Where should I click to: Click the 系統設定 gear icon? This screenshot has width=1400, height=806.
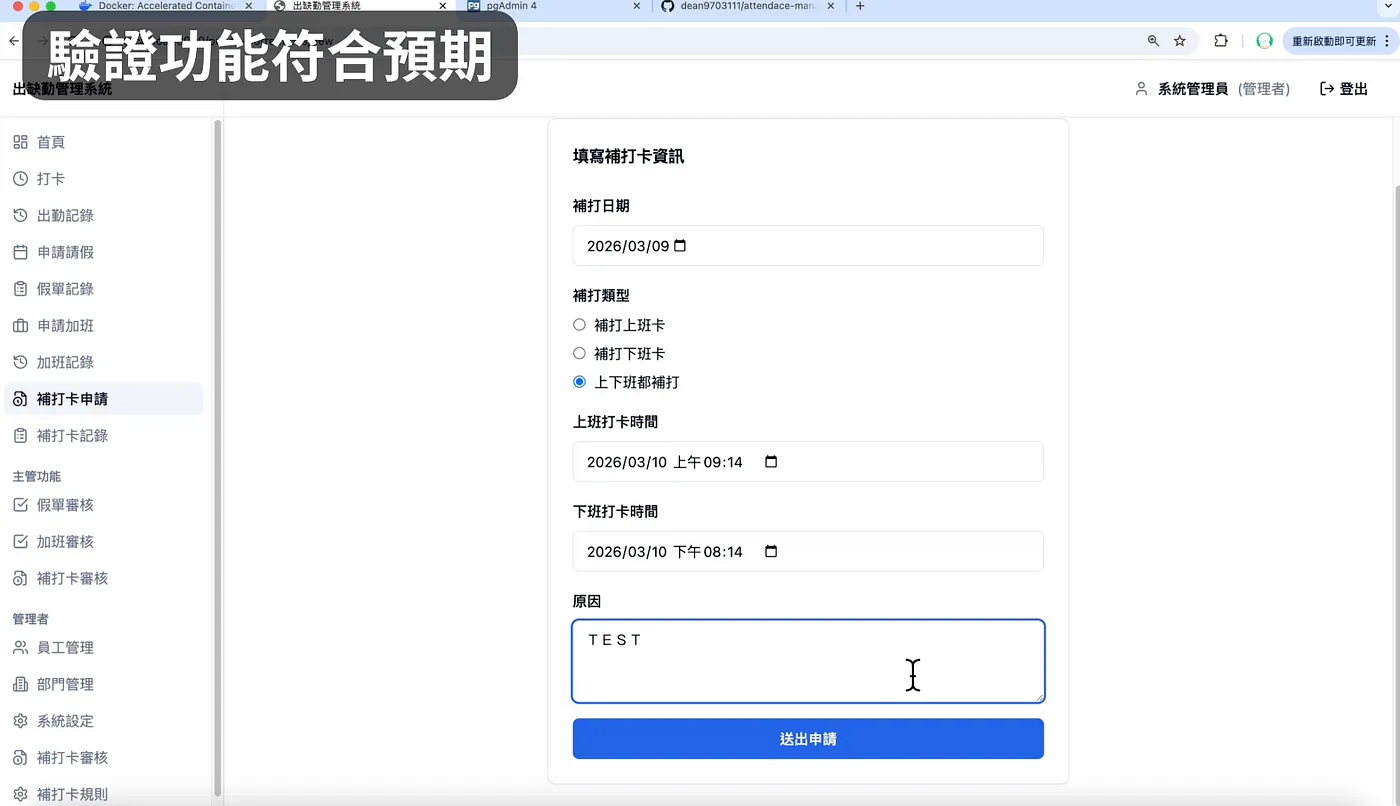coord(20,721)
